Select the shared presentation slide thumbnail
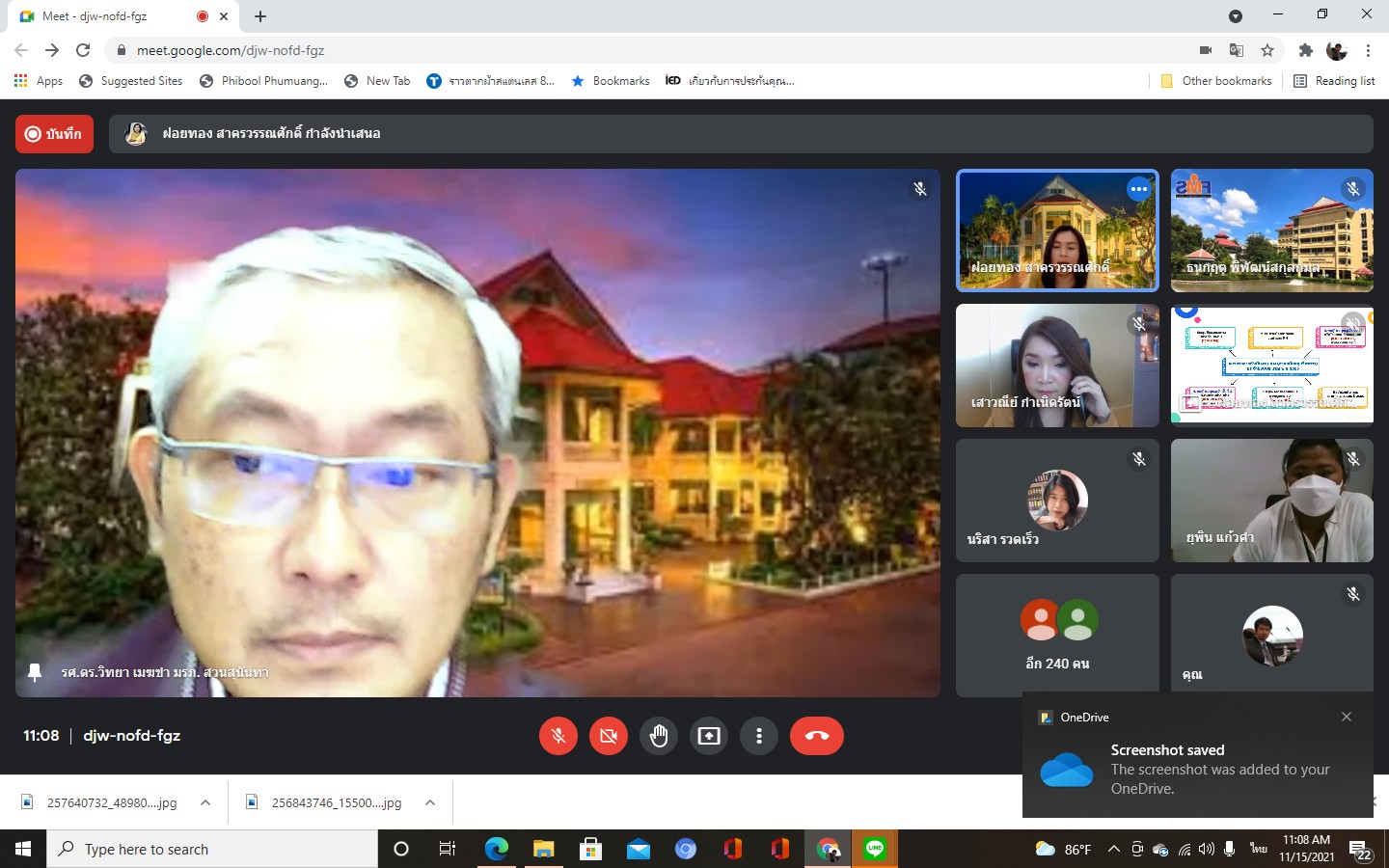Screen dimensions: 1389x868 [x=1271, y=366]
